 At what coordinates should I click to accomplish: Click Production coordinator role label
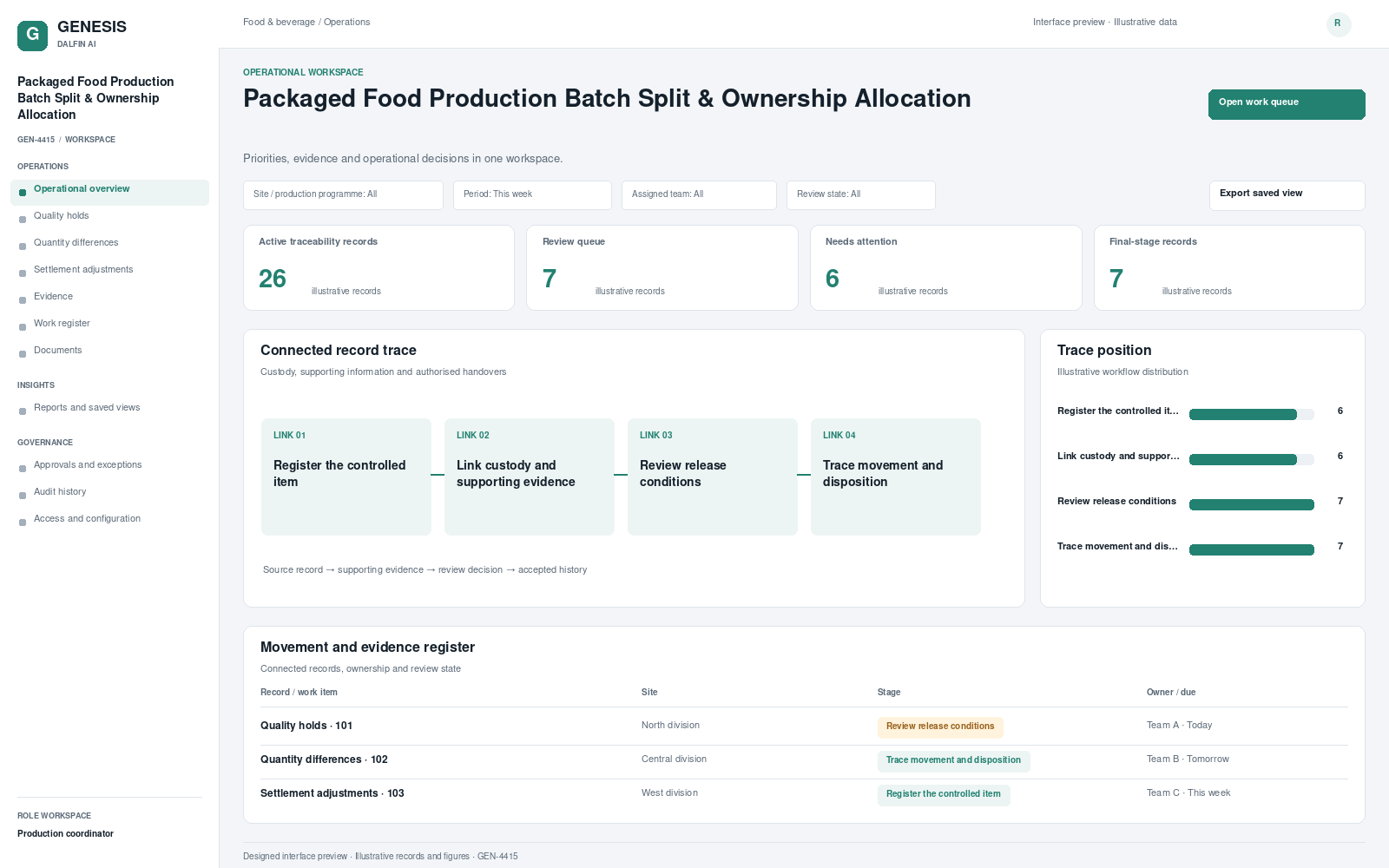pos(66,834)
